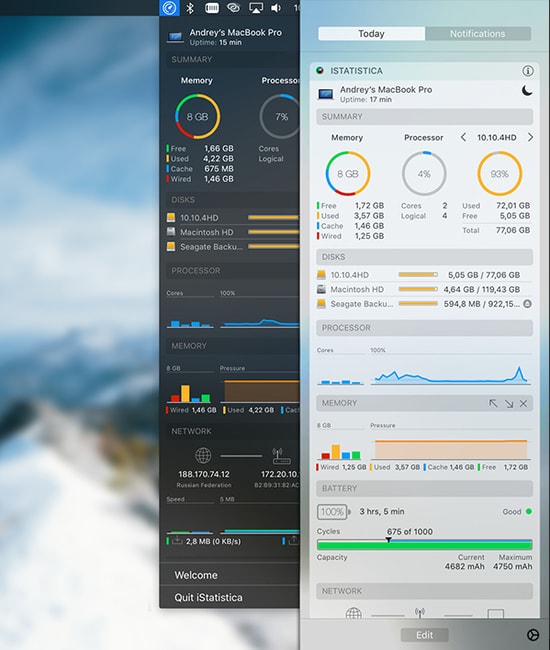Viewport: 550px width, 650px height.
Task: Show next disk with right chevron
Action: coord(530,137)
